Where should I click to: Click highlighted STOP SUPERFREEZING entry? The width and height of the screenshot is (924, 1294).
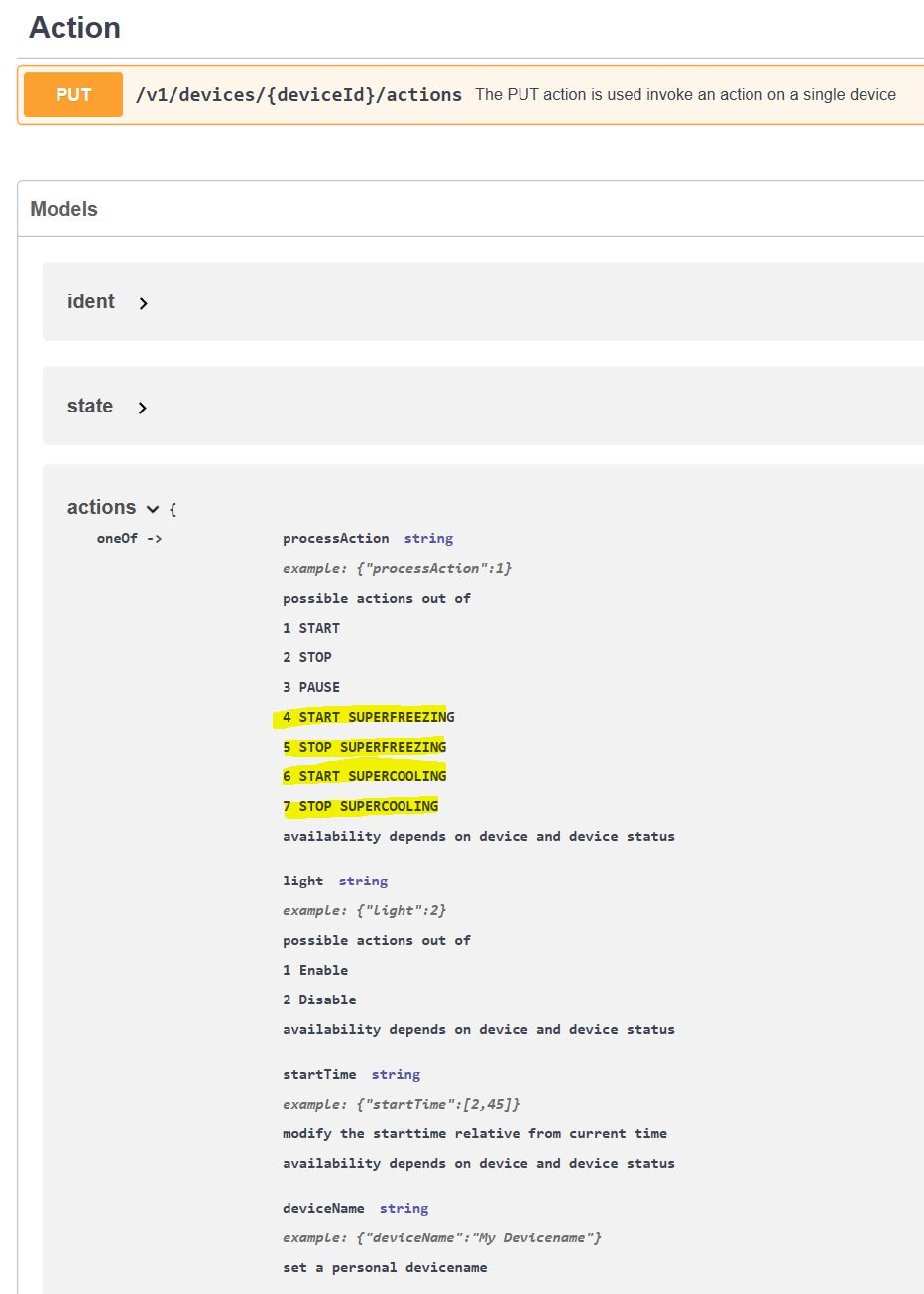pyautogui.click(x=365, y=747)
